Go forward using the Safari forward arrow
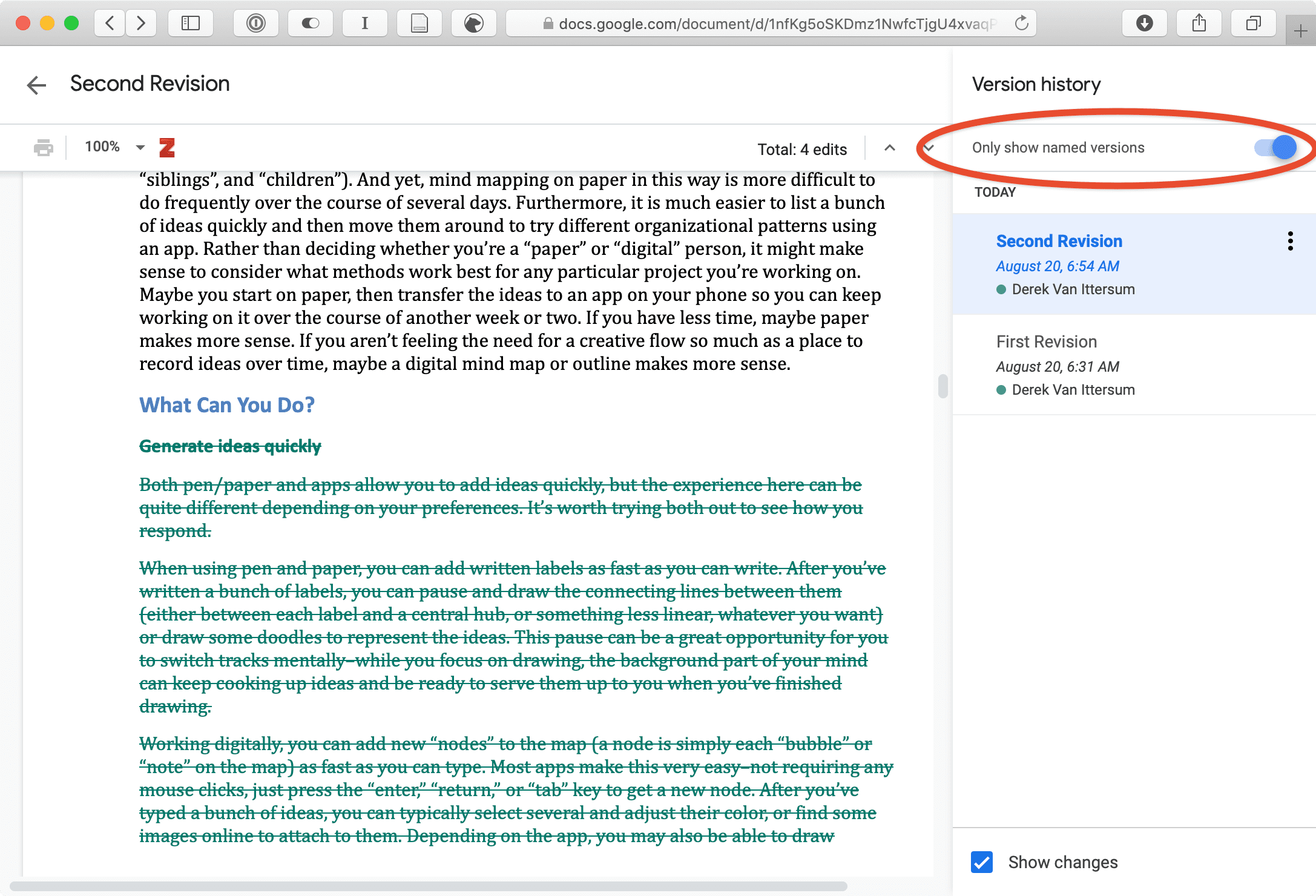This screenshot has width=1316, height=896. (x=140, y=23)
